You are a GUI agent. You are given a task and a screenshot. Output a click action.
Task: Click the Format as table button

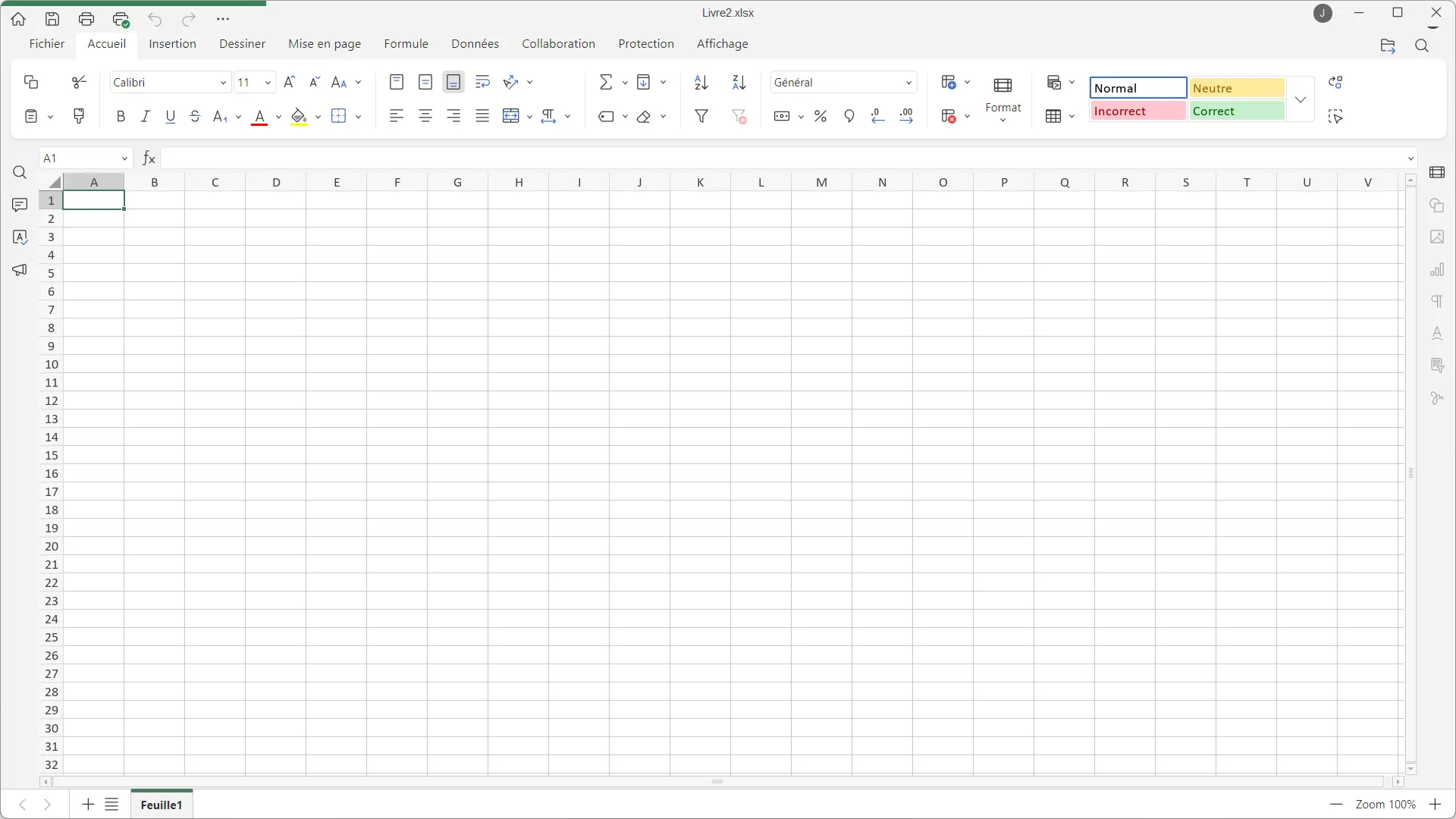(x=1053, y=116)
